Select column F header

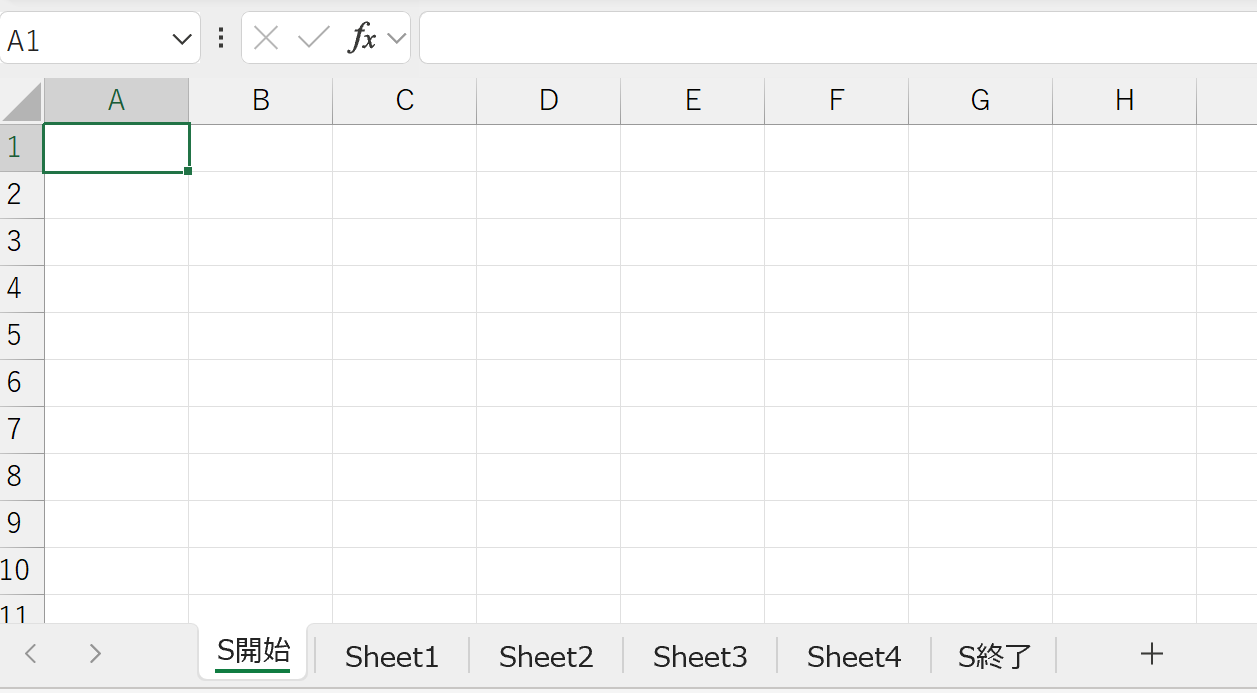837,101
